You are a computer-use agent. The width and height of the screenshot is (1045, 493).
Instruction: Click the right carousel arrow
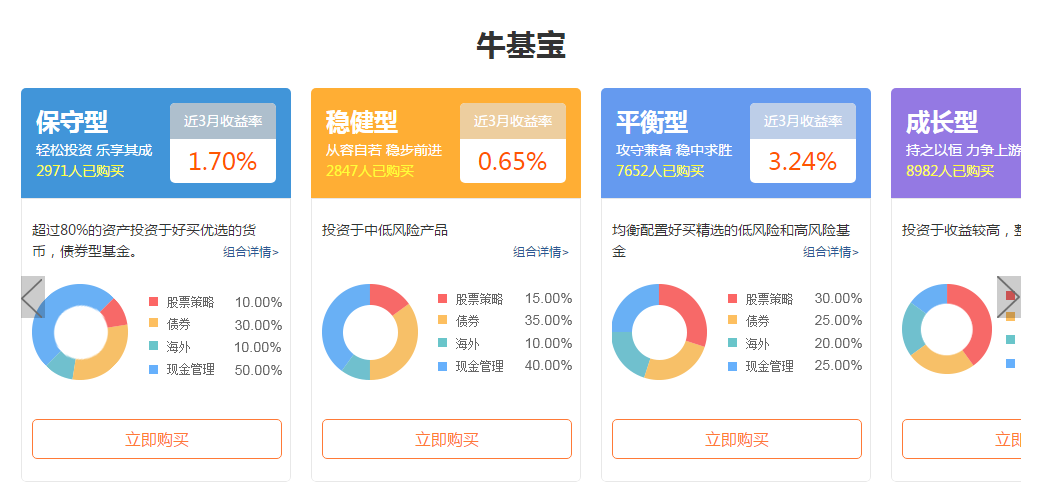pos(1008,297)
